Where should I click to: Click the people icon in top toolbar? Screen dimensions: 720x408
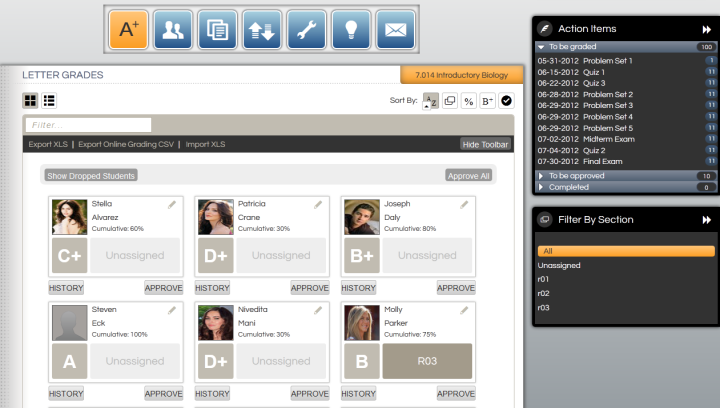coord(173,29)
